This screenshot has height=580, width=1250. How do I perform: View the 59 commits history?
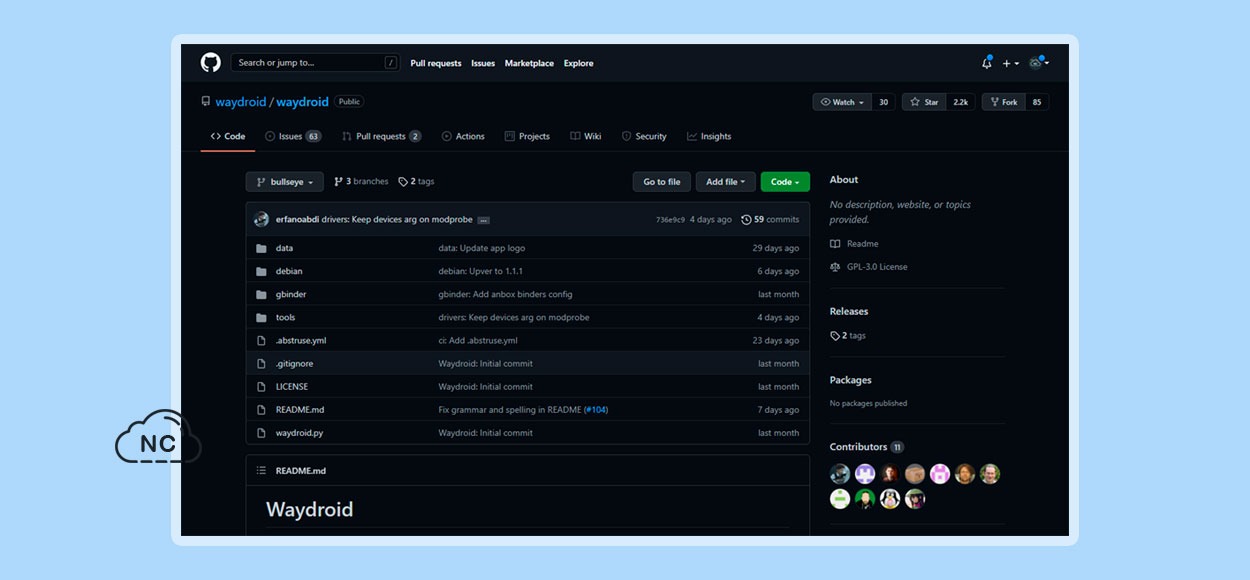(770, 220)
